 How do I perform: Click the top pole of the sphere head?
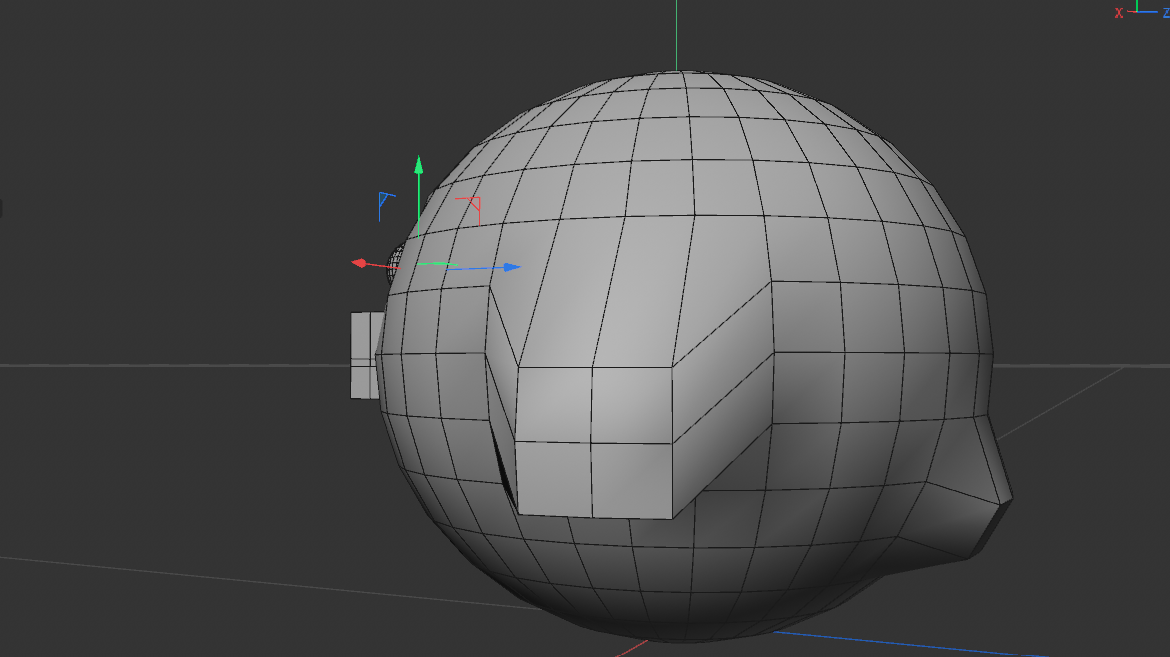click(676, 74)
